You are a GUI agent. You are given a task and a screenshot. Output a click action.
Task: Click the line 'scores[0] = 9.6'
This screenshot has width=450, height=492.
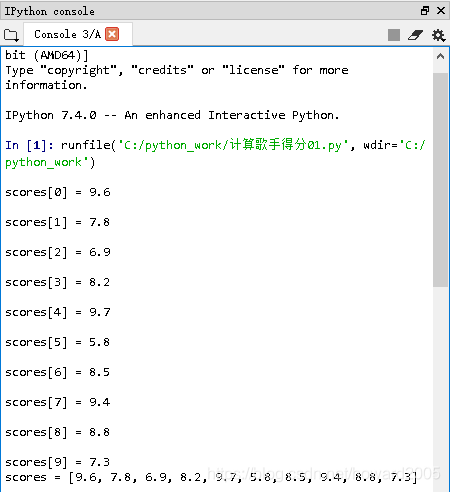pyautogui.click(x=58, y=192)
